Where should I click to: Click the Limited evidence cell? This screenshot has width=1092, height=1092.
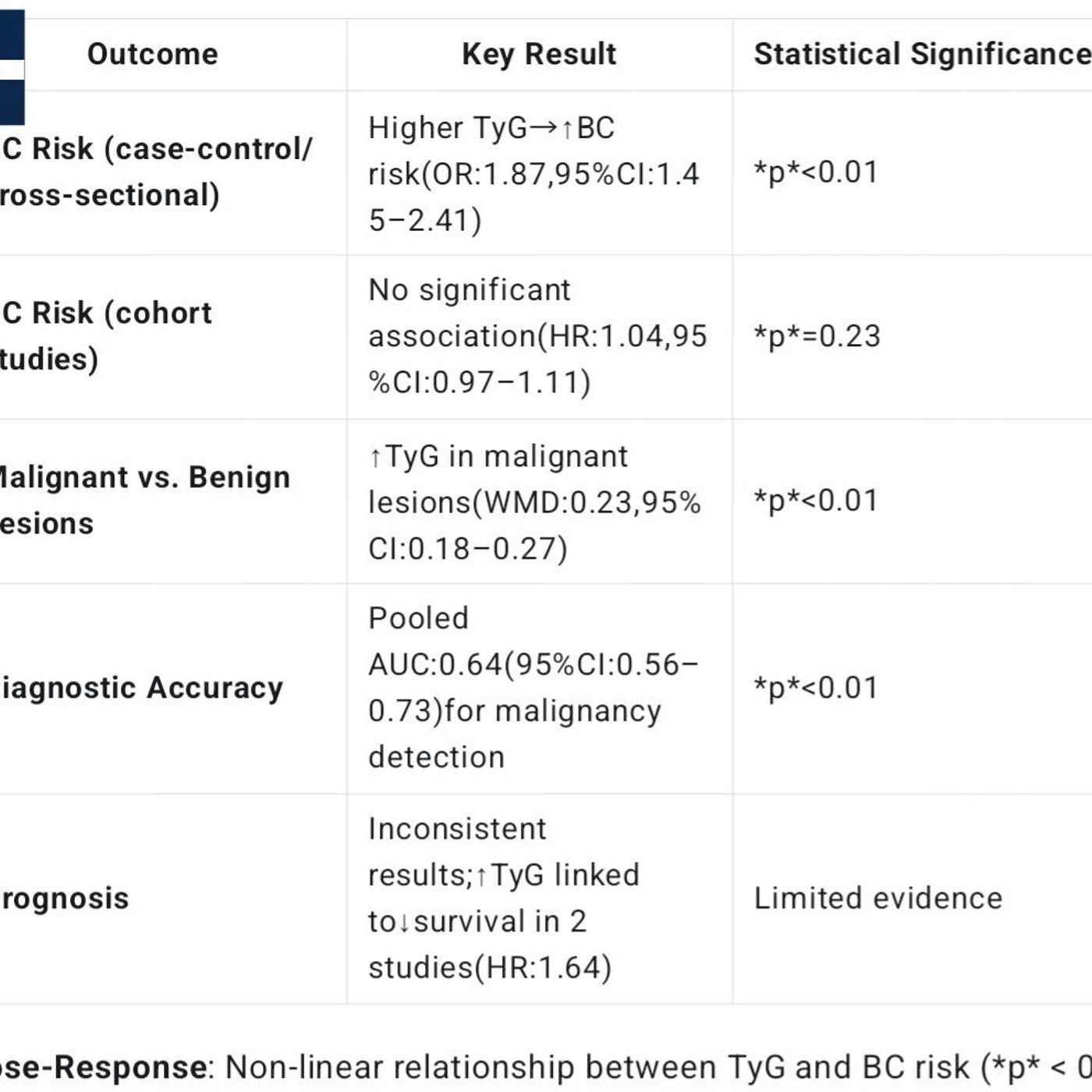[877, 899]
